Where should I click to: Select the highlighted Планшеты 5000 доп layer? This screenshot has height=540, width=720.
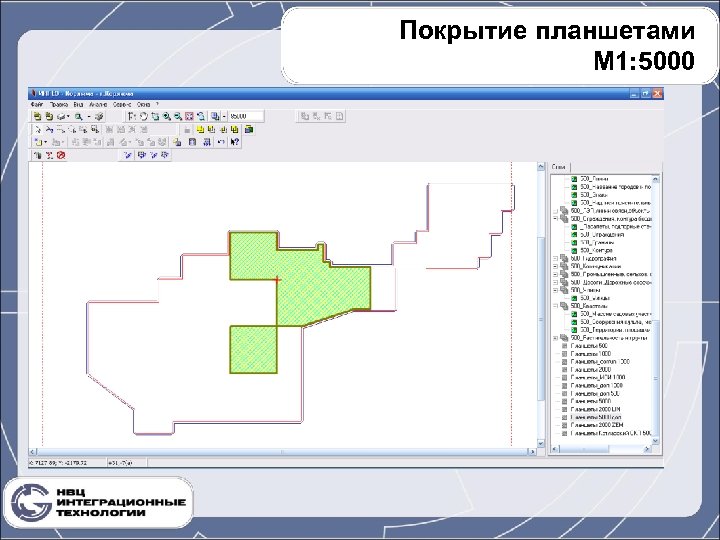point(596,417)
